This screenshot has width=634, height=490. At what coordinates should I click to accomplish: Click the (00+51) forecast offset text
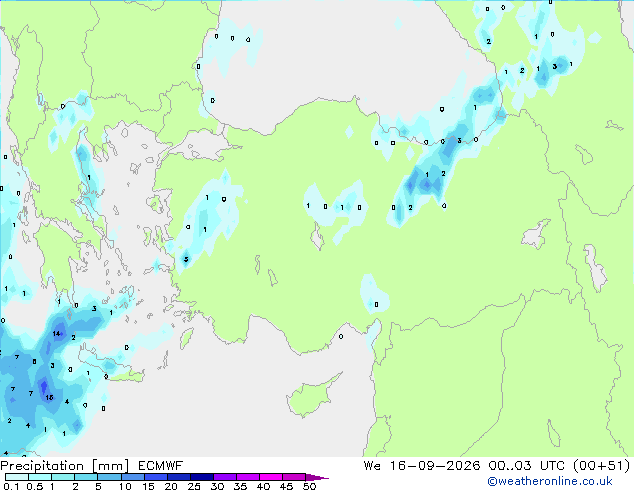(x=602, y=466)
